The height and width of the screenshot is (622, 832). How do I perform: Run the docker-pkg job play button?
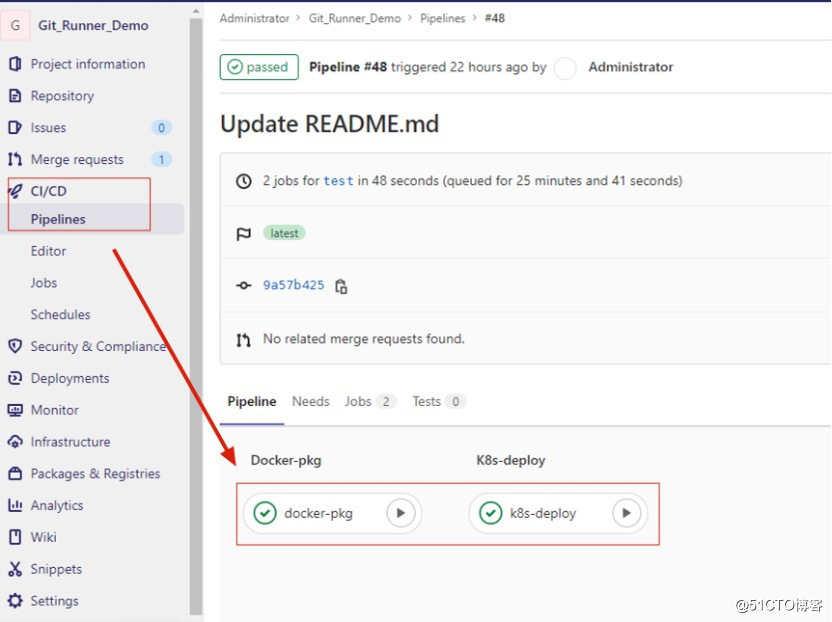[x=401, y=513]
